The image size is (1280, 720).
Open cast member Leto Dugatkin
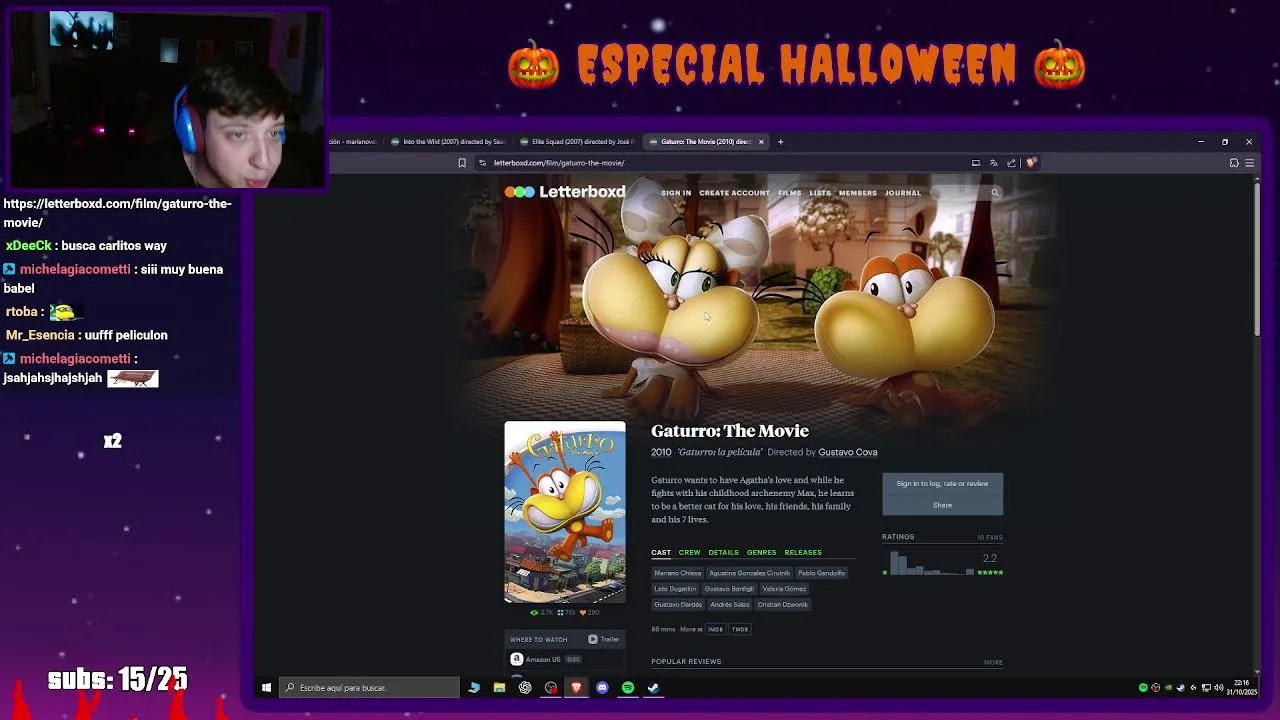point(675,589)
